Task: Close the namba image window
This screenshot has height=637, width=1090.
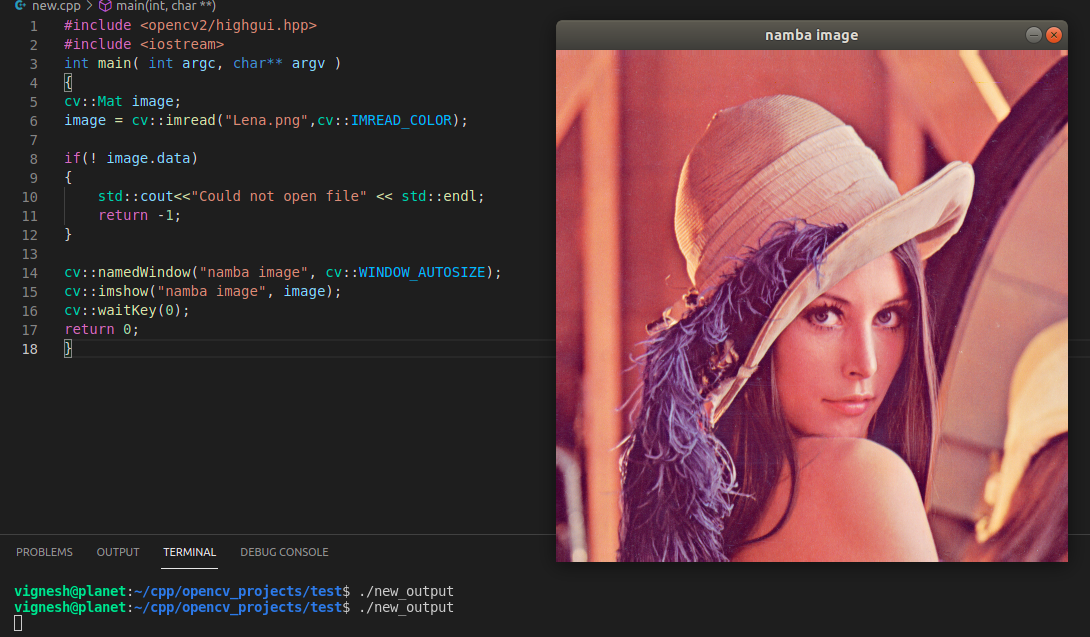Action: click(1054, 35)
